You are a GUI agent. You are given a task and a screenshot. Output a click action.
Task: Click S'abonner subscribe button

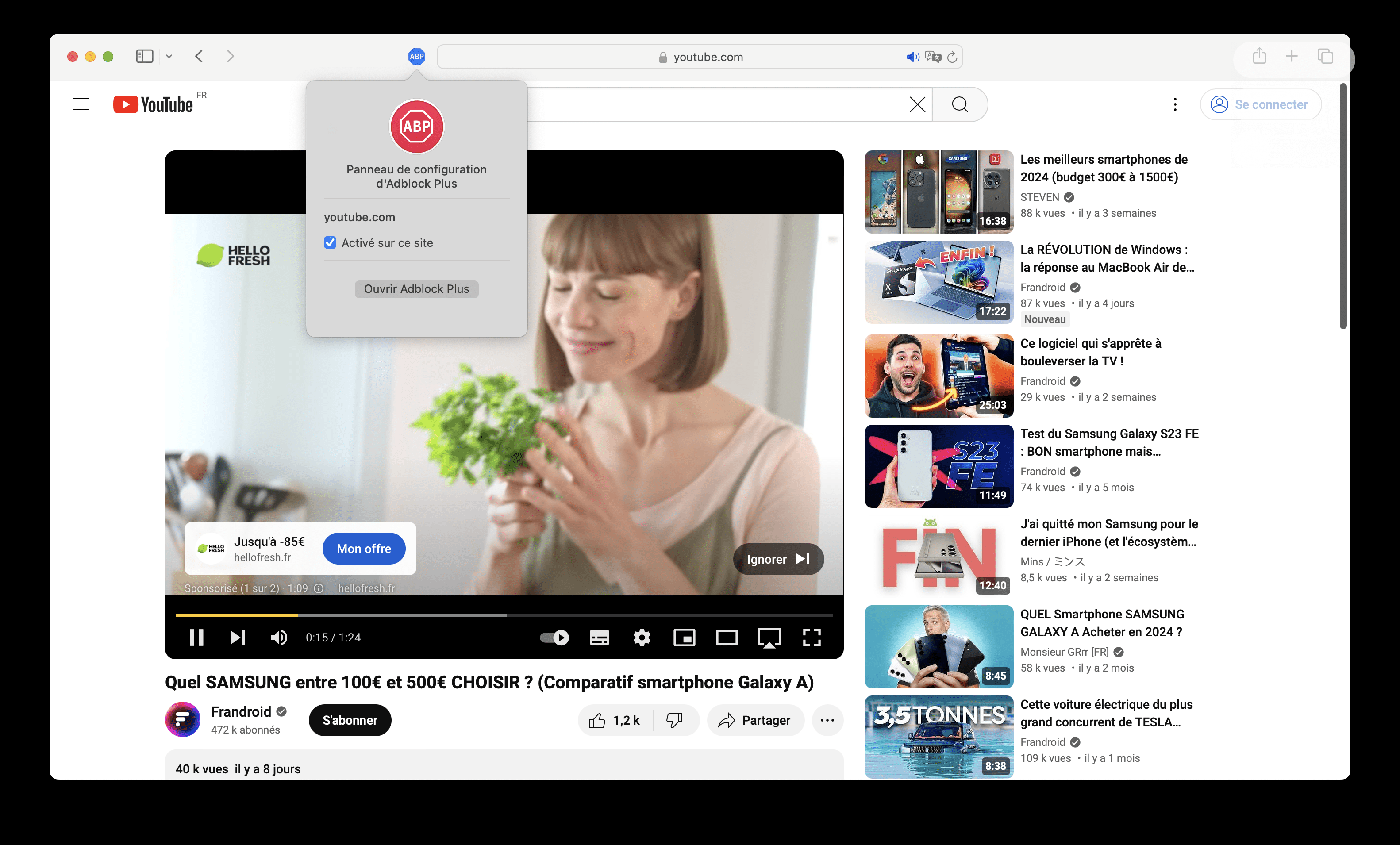(x=350, y=720)
